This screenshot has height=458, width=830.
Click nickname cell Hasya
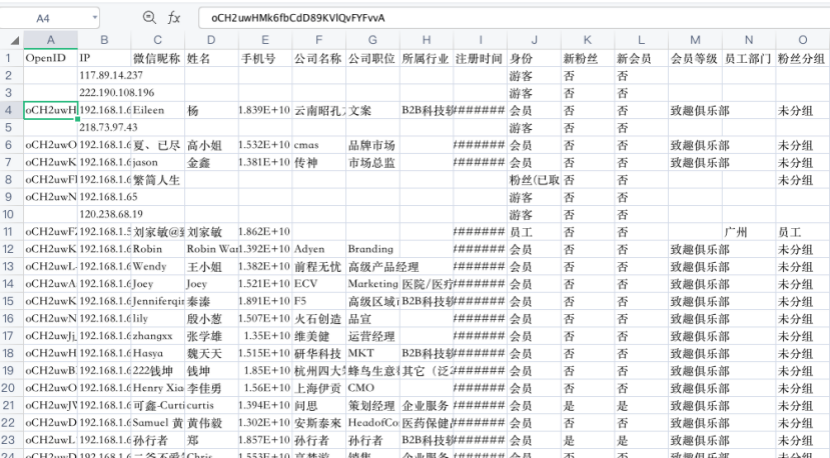[x=158, y=353]
